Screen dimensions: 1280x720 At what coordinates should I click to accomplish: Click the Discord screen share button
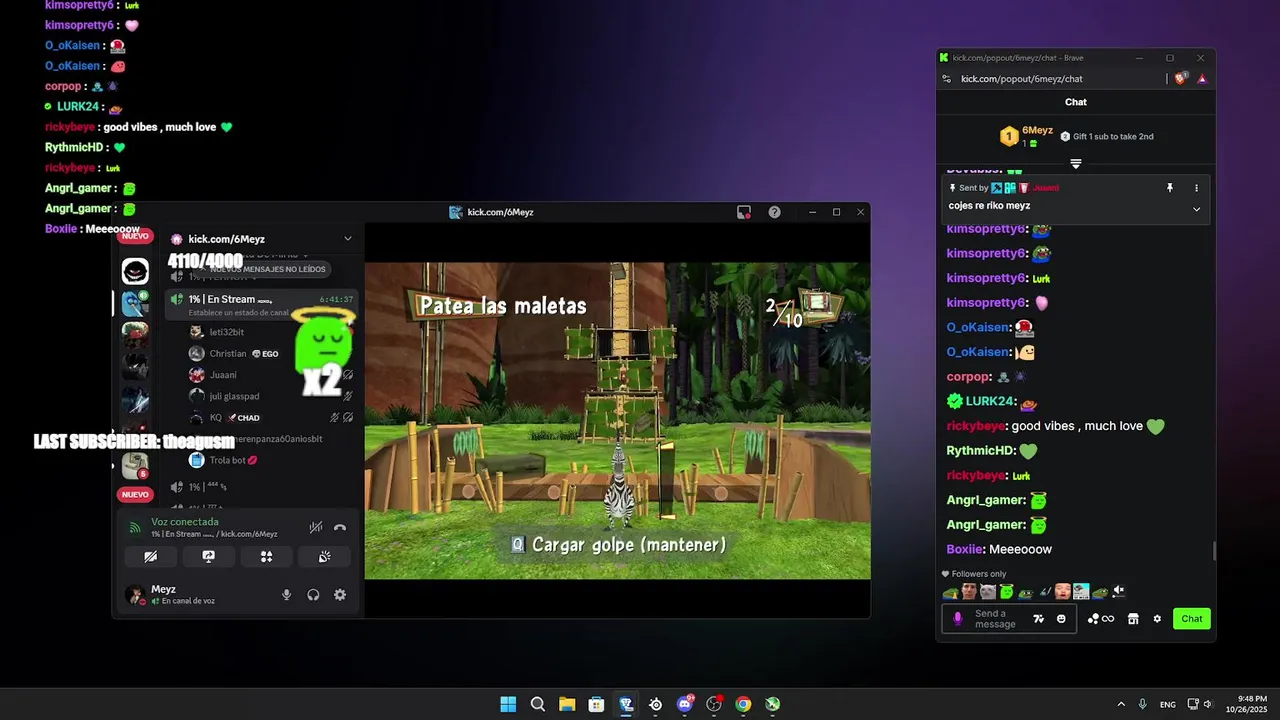[x=208, y=557]
